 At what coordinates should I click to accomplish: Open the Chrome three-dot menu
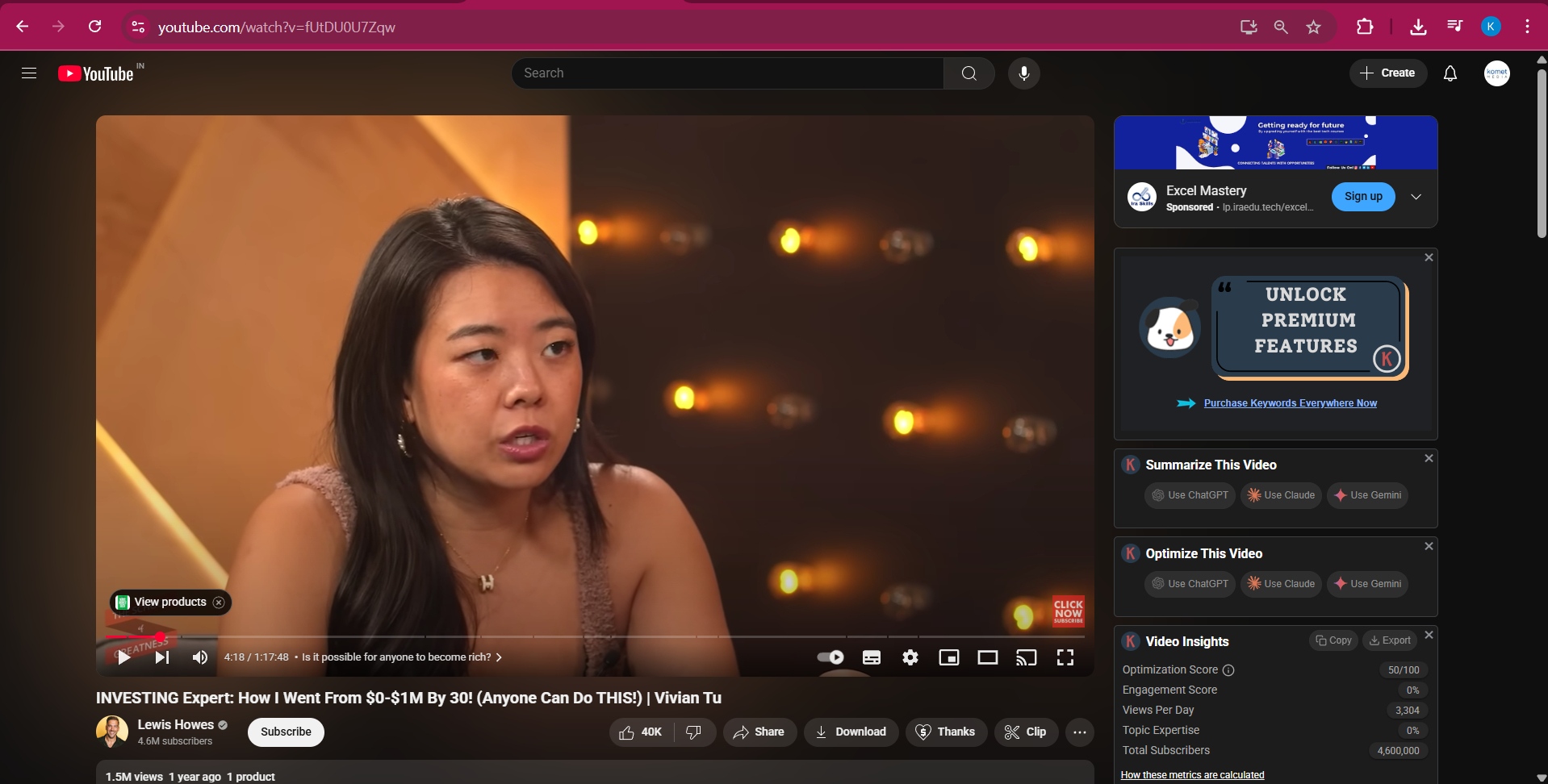1527,27
